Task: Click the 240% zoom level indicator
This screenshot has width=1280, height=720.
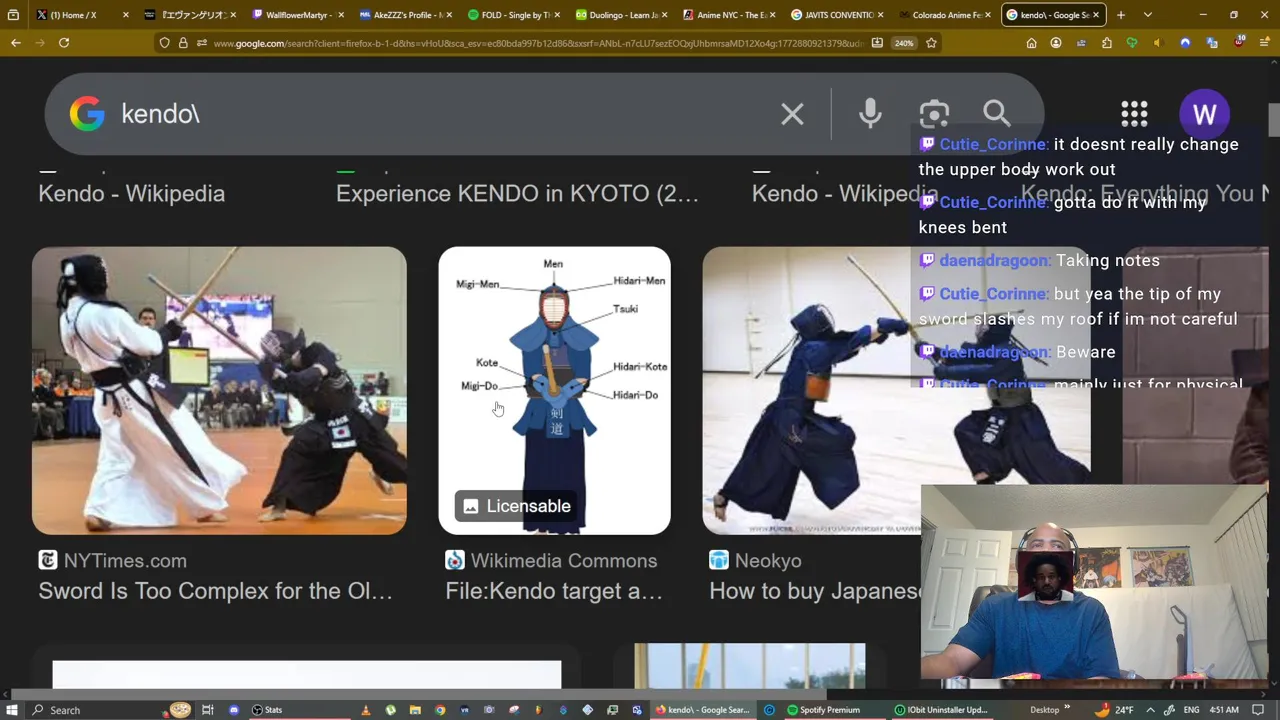Action: coord(904,43)
